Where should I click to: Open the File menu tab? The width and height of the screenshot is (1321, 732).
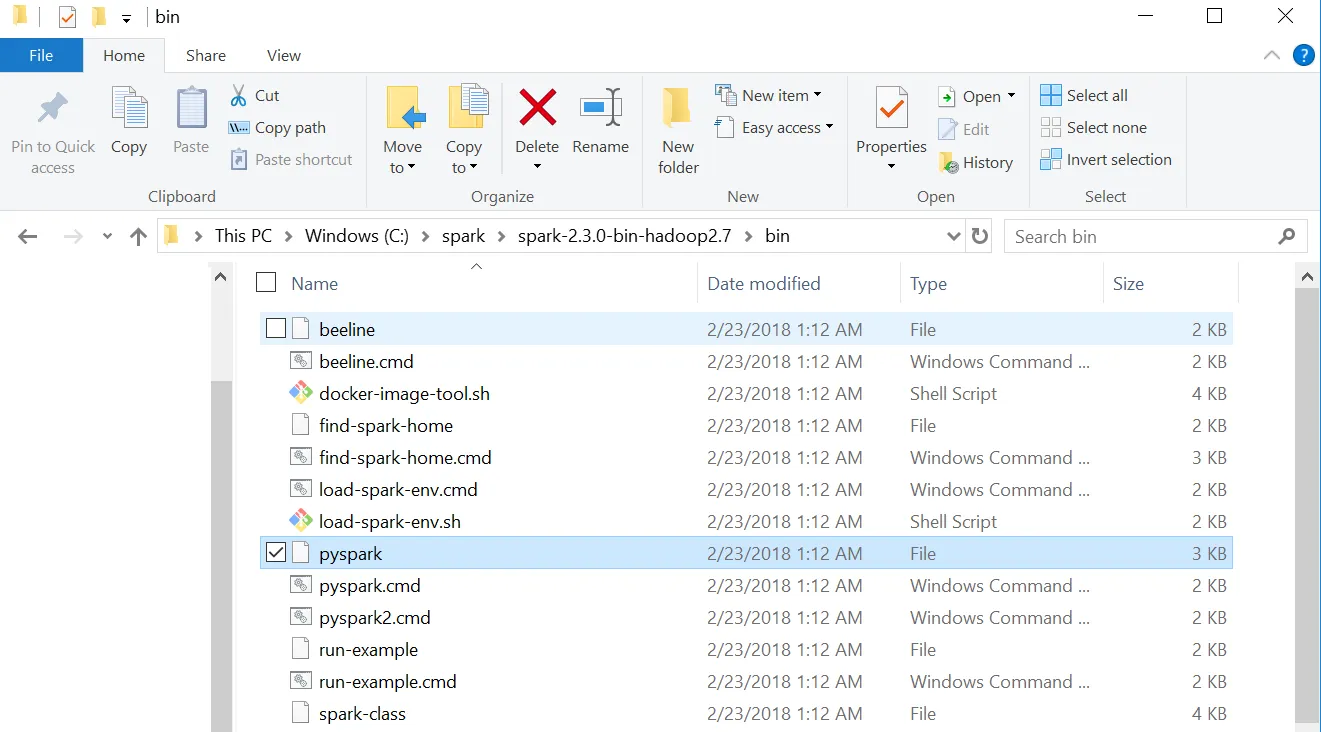click(41, 55)
